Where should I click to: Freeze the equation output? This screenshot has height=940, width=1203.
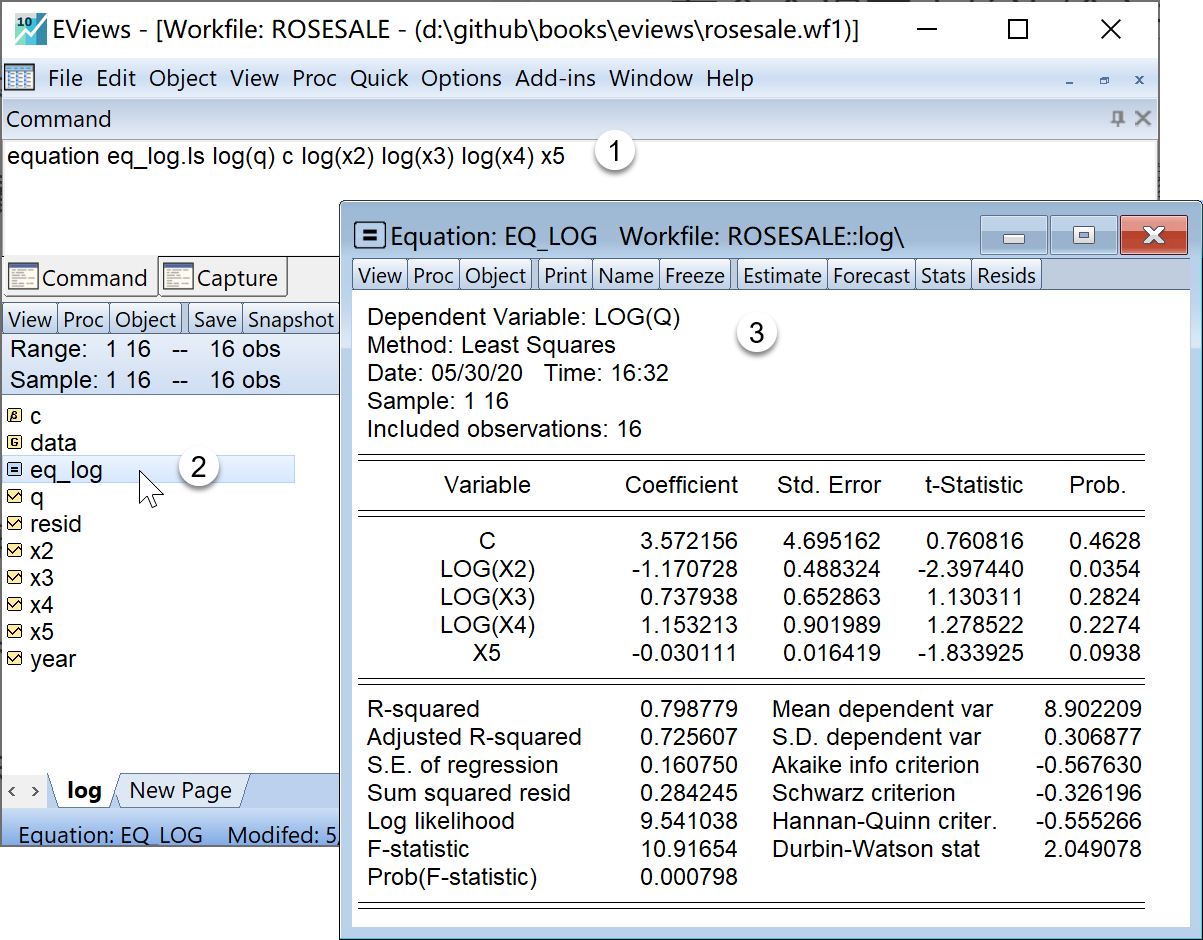coord(694,275)
